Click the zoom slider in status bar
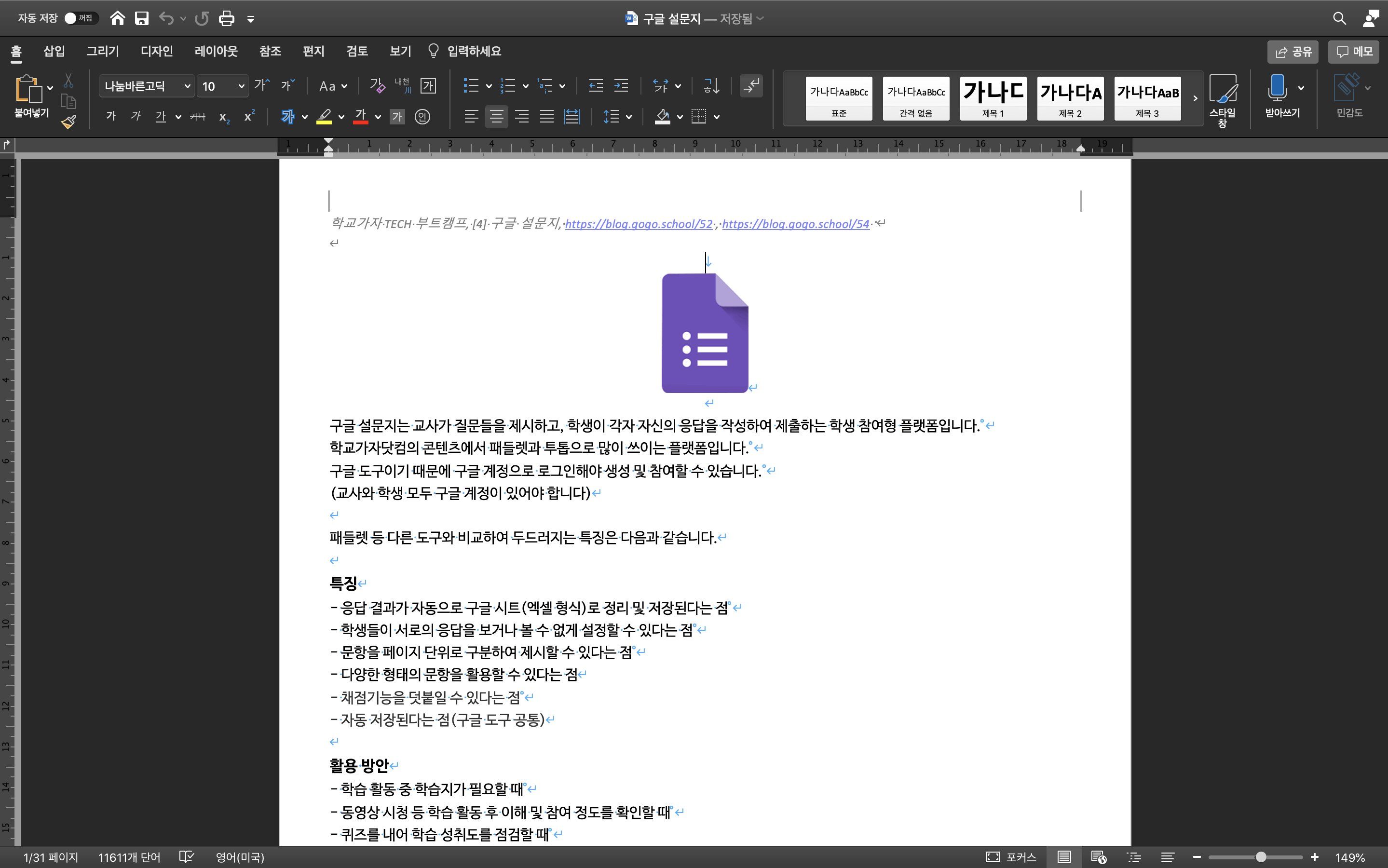Screen dimensions: 1388x868 (1261, 857)
